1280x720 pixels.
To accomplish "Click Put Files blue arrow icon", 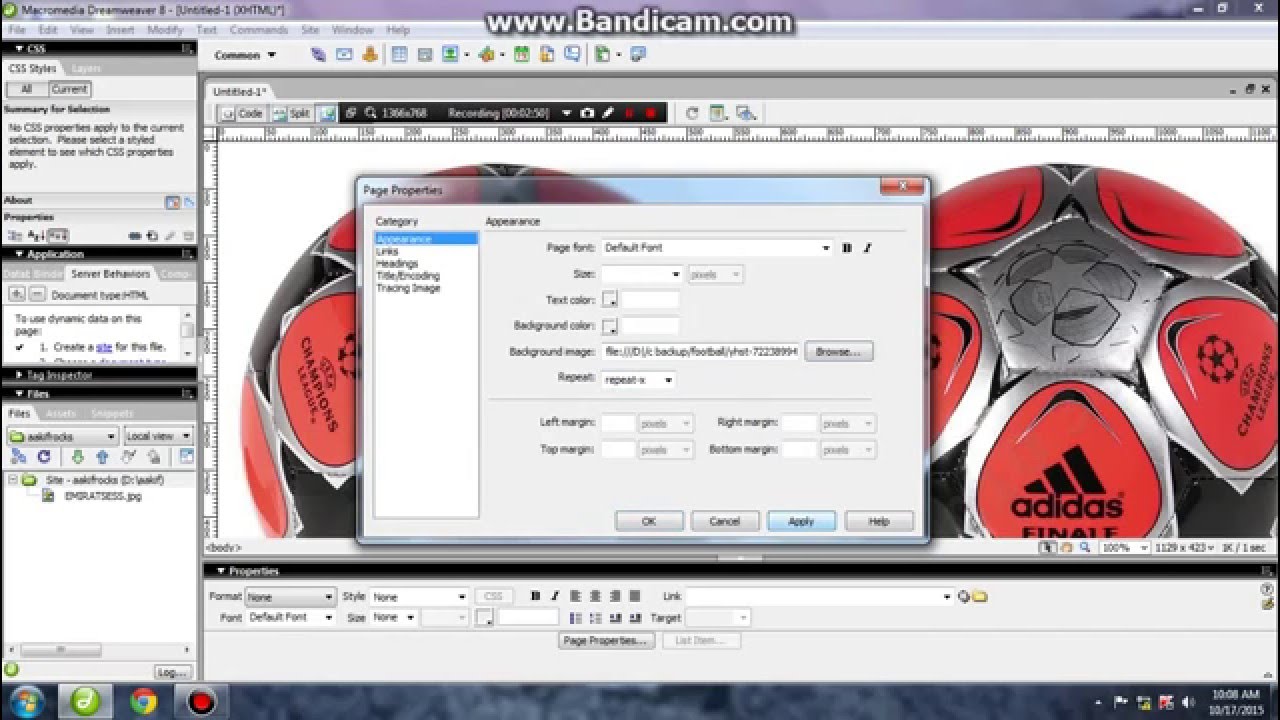I will point(102,457).
